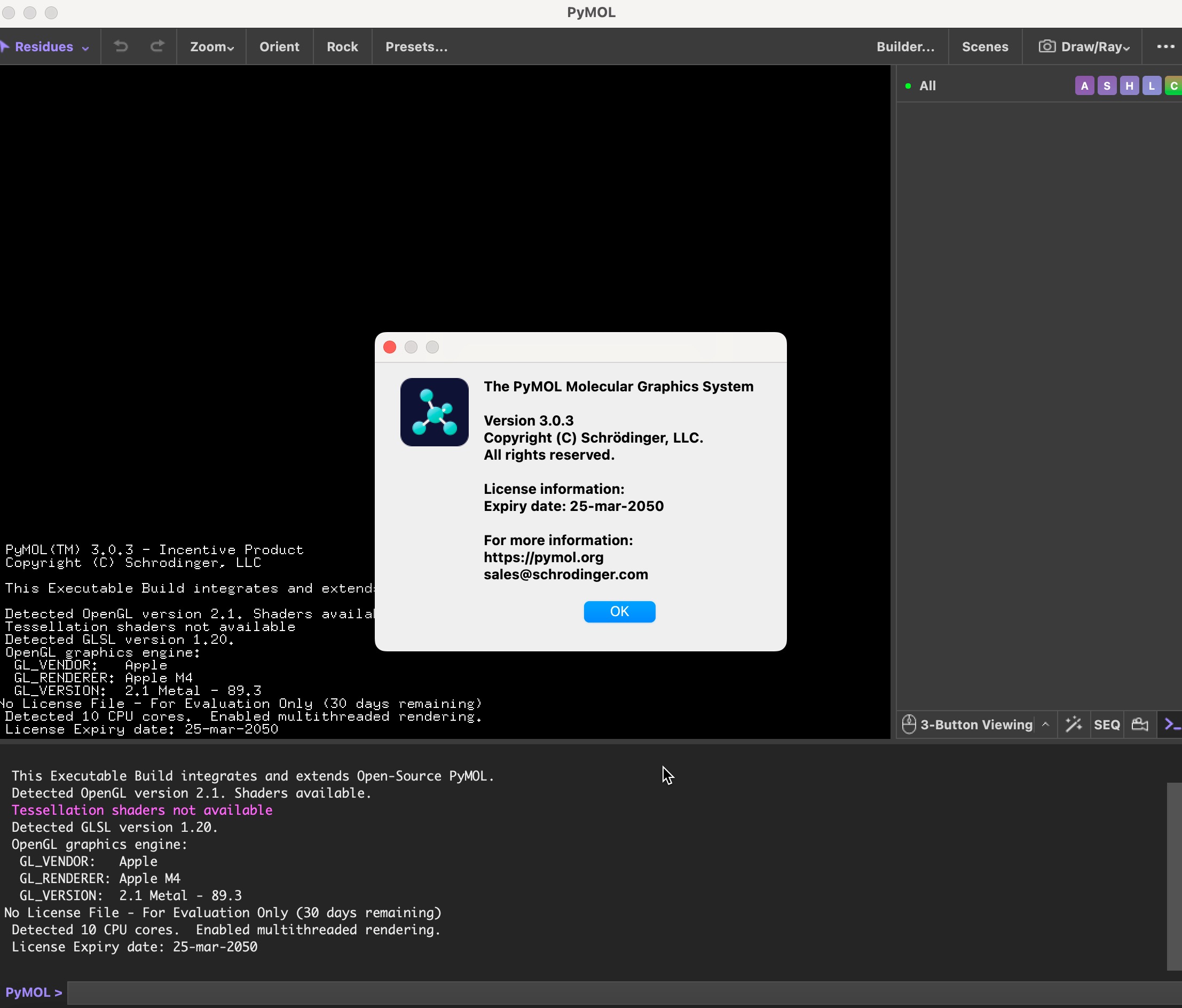
Task: Click the 3-Button Viewing mouse mode label
Action: [x=976, y=724]
